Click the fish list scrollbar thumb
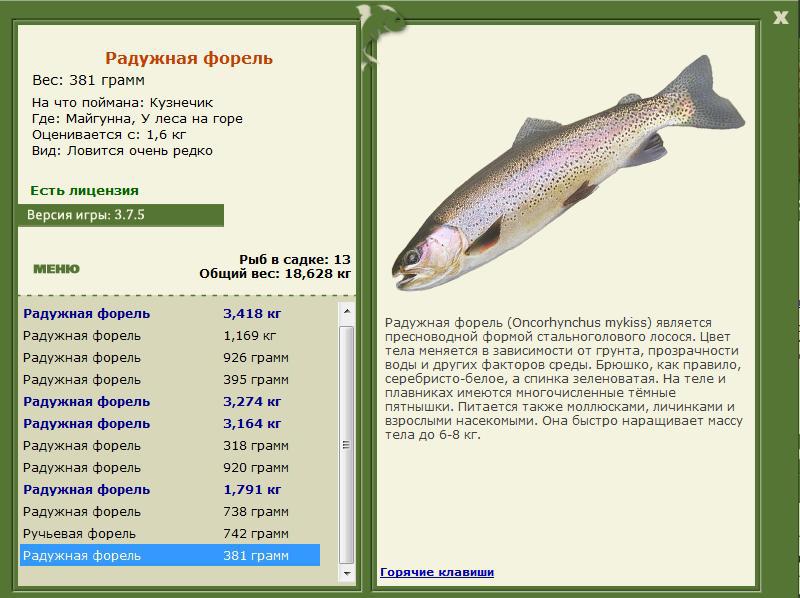The width and height of the screenshot is (800, 598). [x=347, y=444]
